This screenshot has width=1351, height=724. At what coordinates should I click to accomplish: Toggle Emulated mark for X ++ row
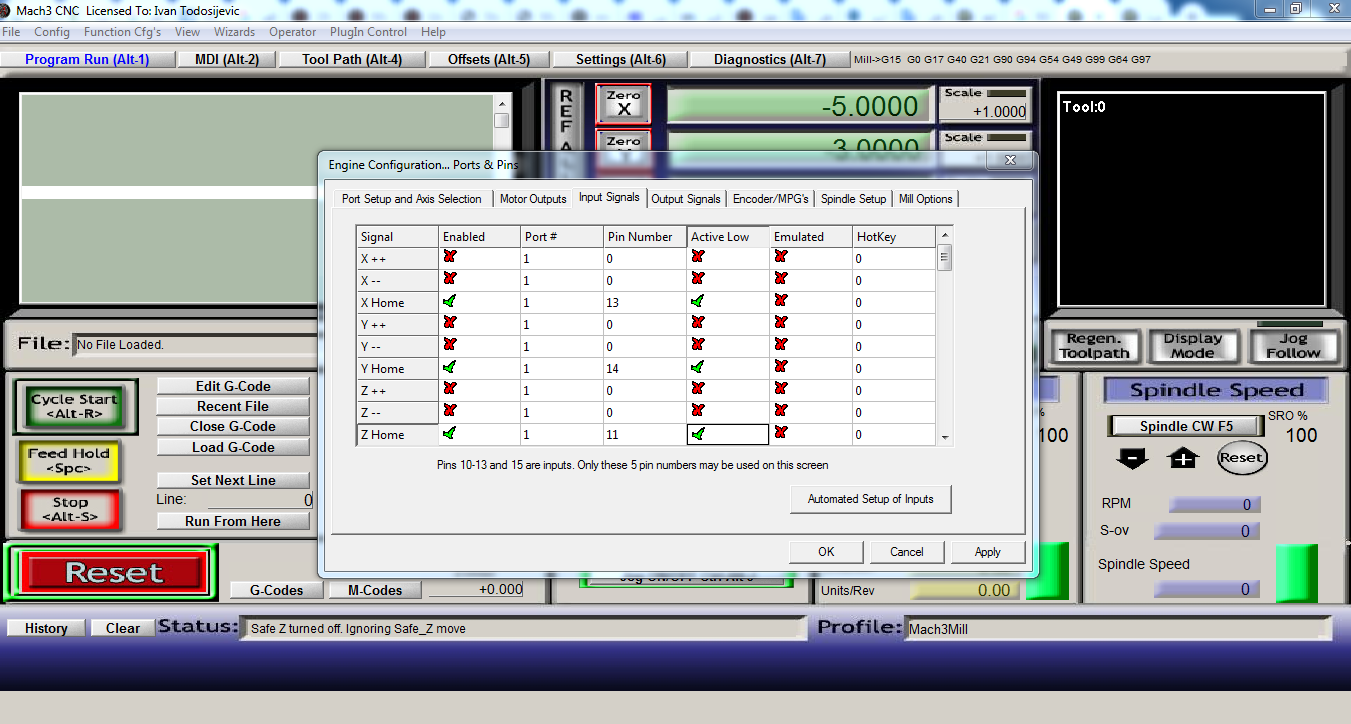pyautogui.click(x=780, y=257)
